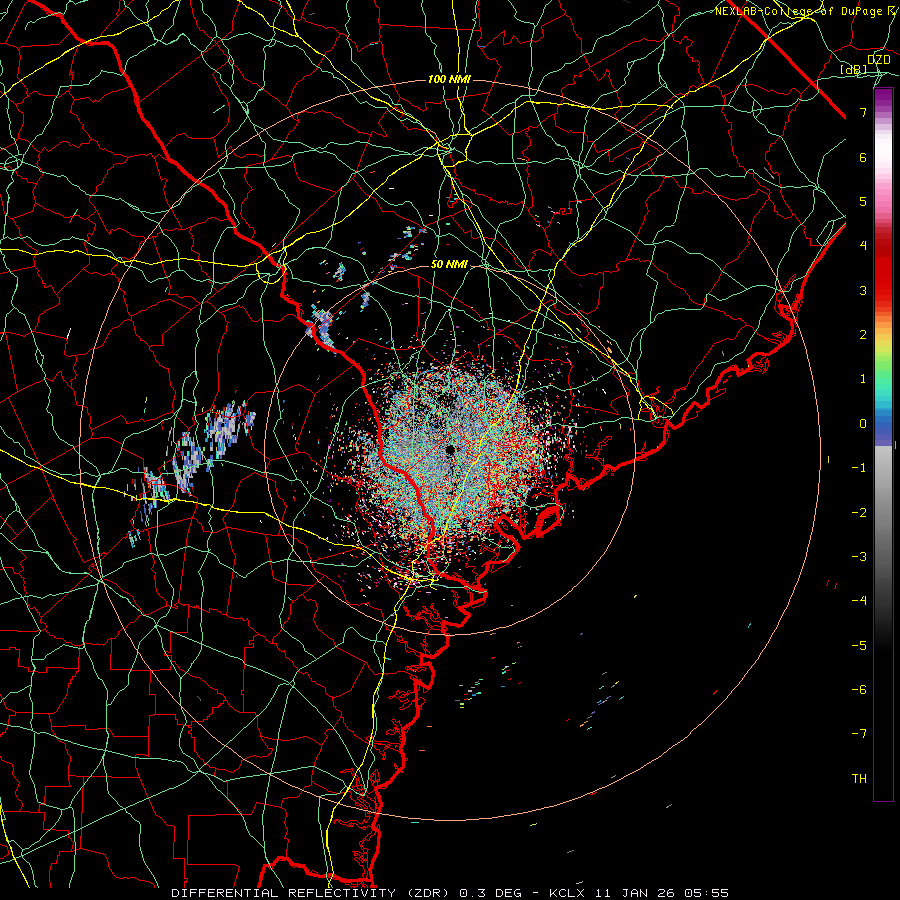The height and width of the screenshot is (900, 900).
Task: Click the [dB] units label
Action: pyautogui.click(x=854, y=69)
